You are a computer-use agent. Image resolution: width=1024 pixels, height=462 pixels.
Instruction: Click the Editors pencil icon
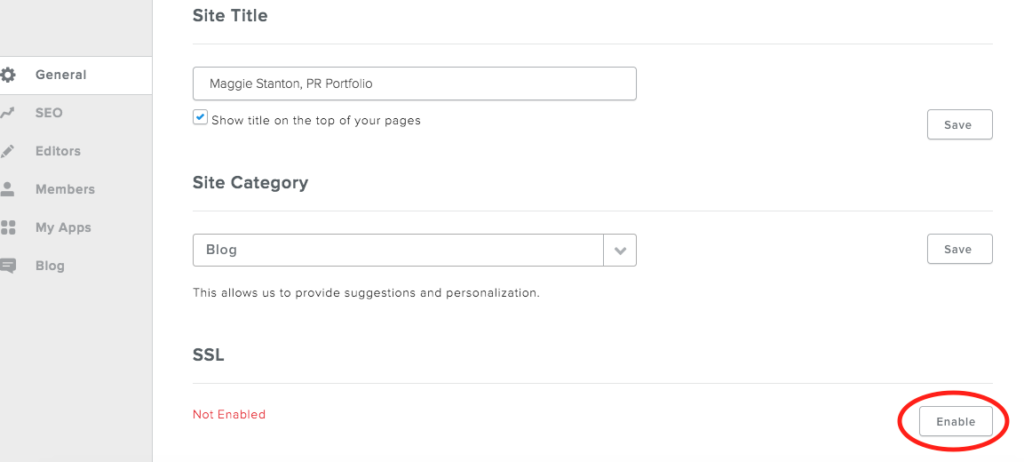7,151
